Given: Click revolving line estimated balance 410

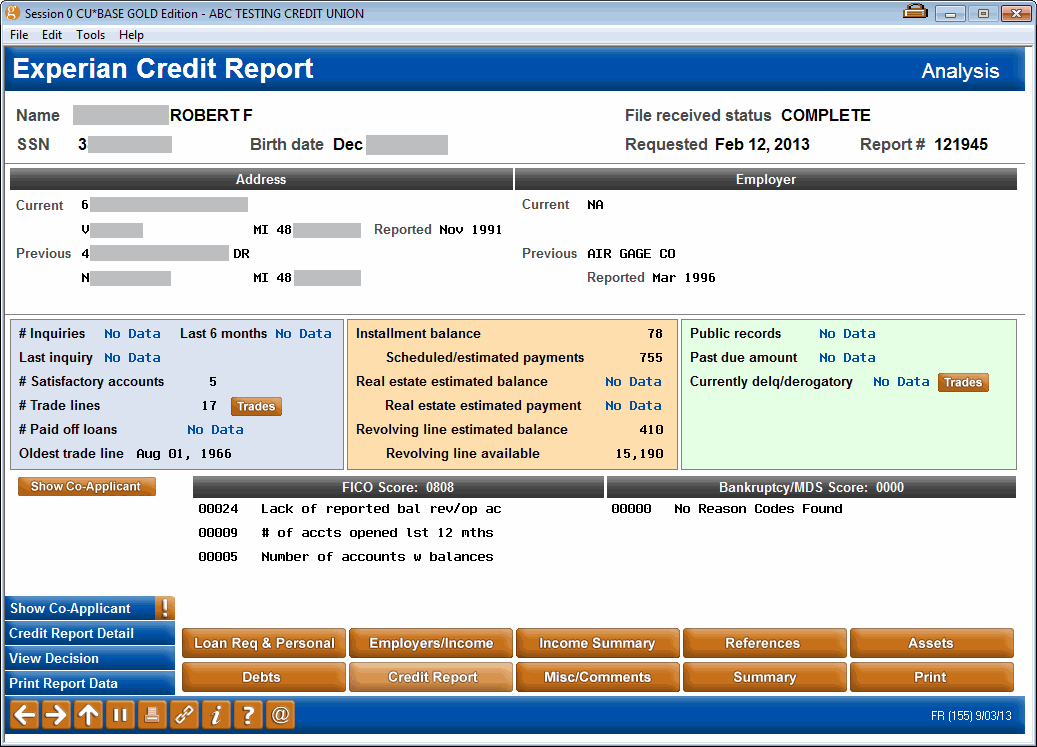Looking at the screenshot, I should [x=651, y=430].
